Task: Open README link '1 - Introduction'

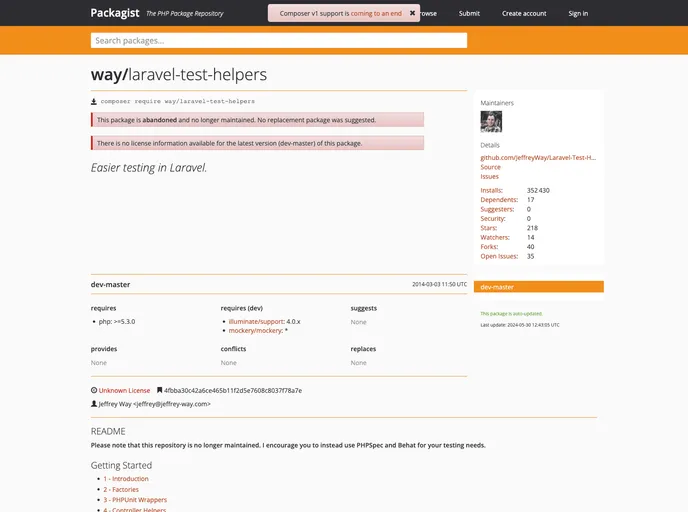Action: tap(126, 479)
